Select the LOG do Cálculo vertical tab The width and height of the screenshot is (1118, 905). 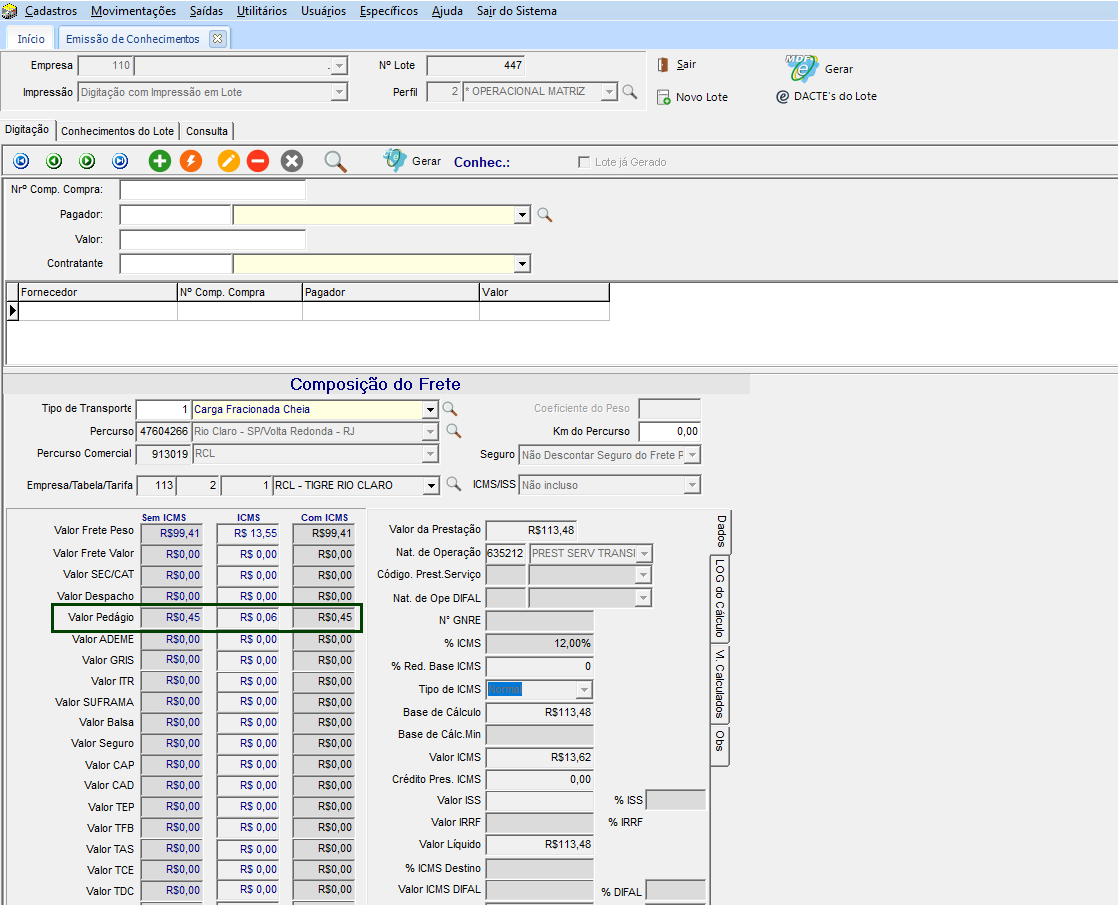720,598
